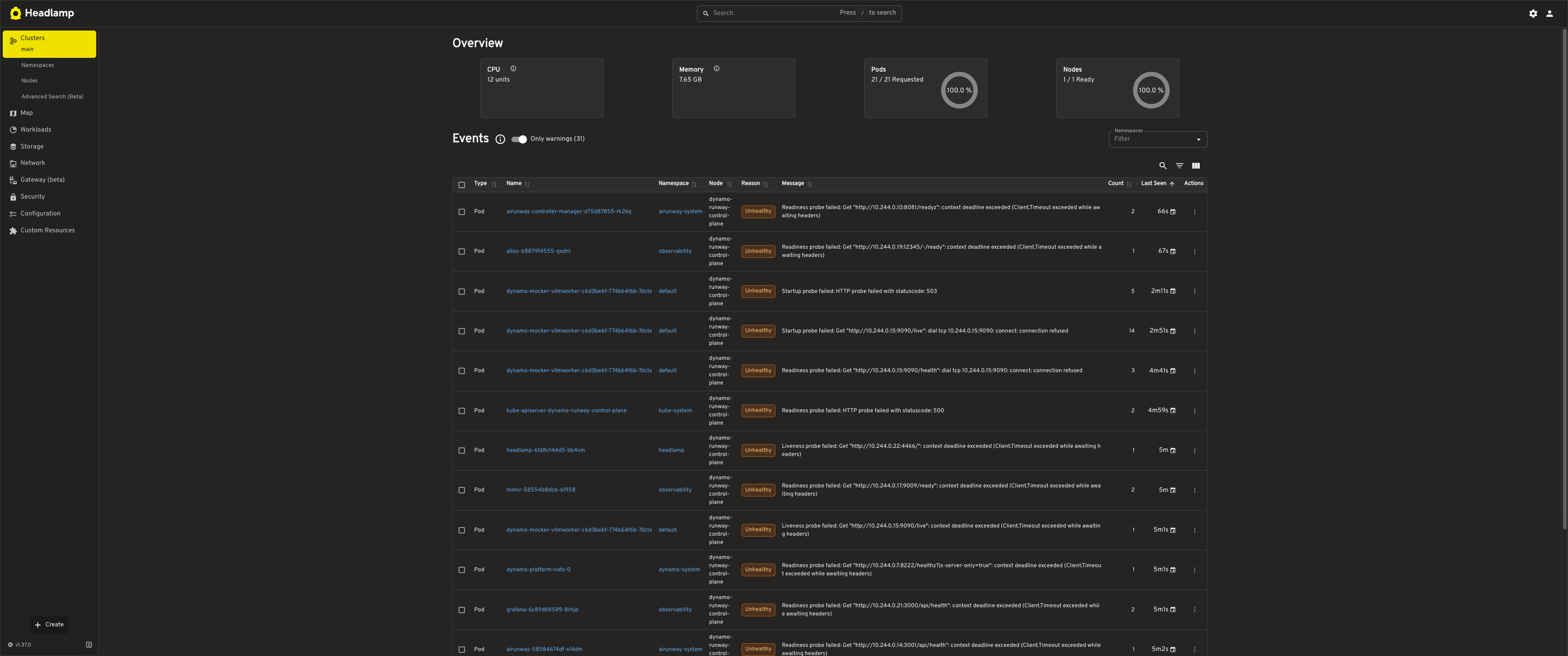Screen dimensions: 1568x656
Task: Select the headlamp-6fd8cf44d5-bb4vm row checkbox
Action: tap(461, 450)
